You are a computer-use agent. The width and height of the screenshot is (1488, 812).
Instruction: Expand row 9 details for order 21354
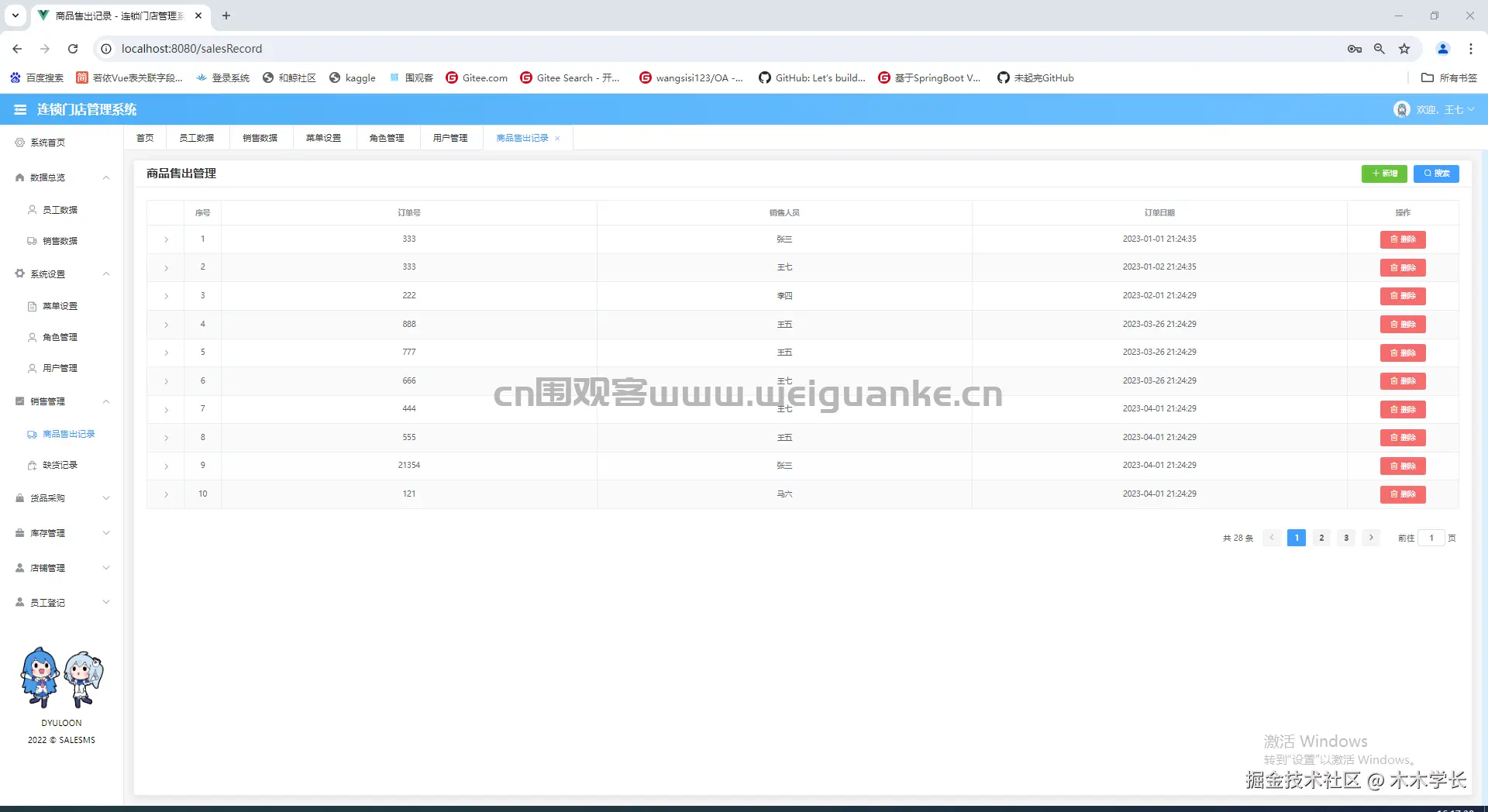[x=166, y=466]
